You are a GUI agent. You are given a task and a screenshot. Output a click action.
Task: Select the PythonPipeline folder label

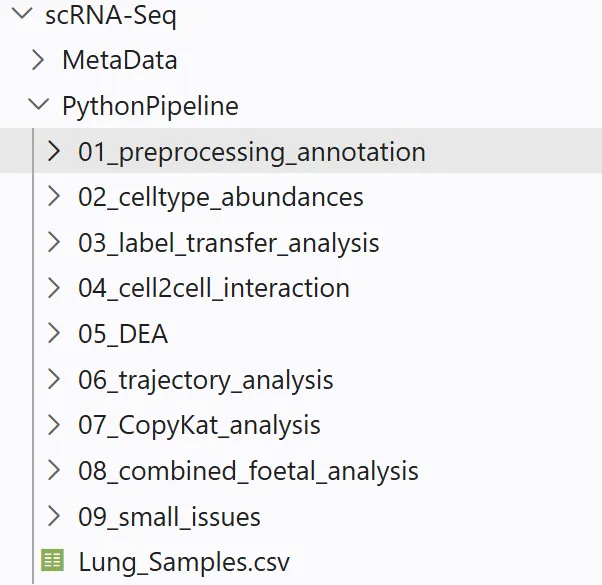(x=150, y=105)
